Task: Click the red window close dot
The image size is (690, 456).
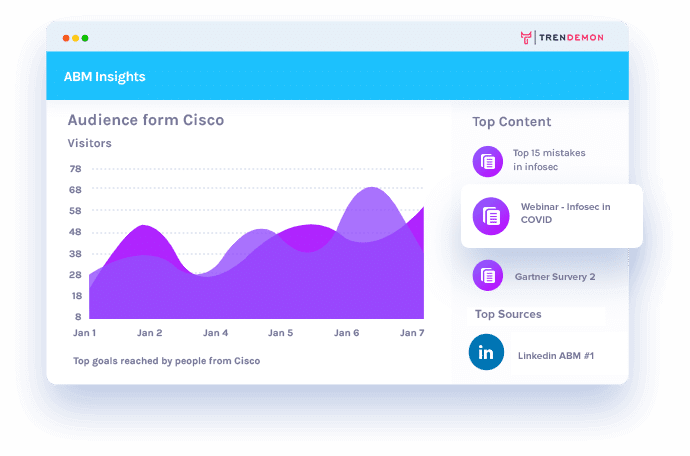Action: click(66, 38)
